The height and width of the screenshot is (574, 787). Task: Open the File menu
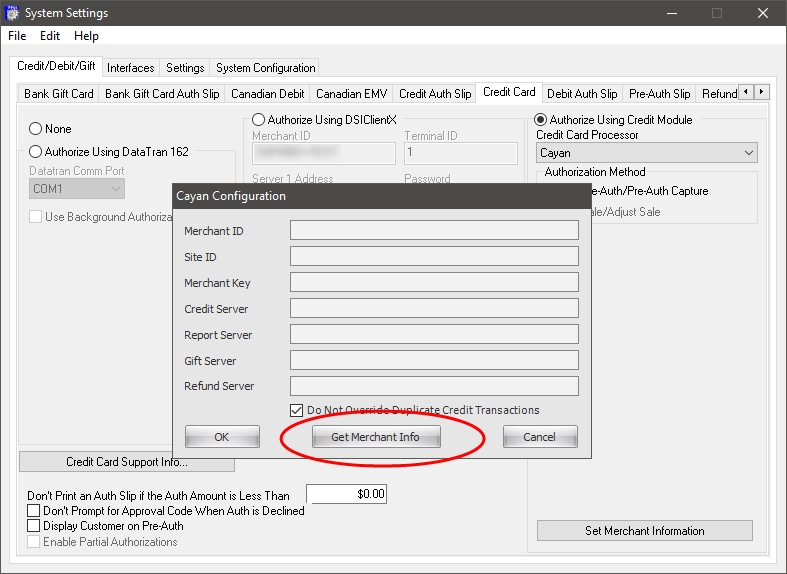[x=17, y=36]
